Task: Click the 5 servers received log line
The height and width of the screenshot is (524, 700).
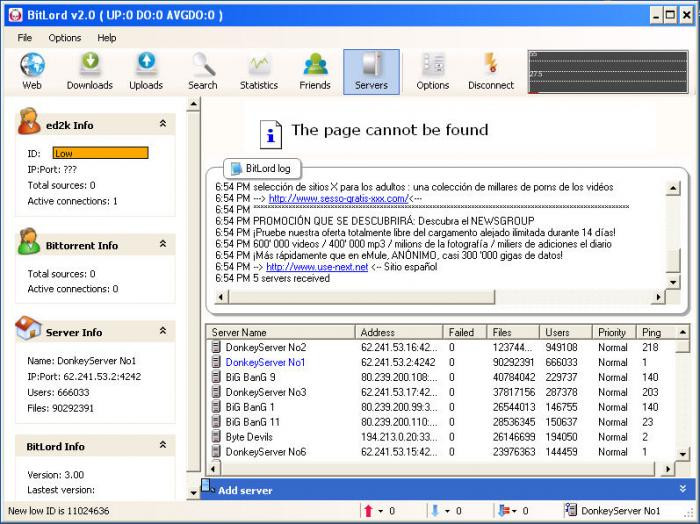Action: pyautogui.click(x=272, y=279)
